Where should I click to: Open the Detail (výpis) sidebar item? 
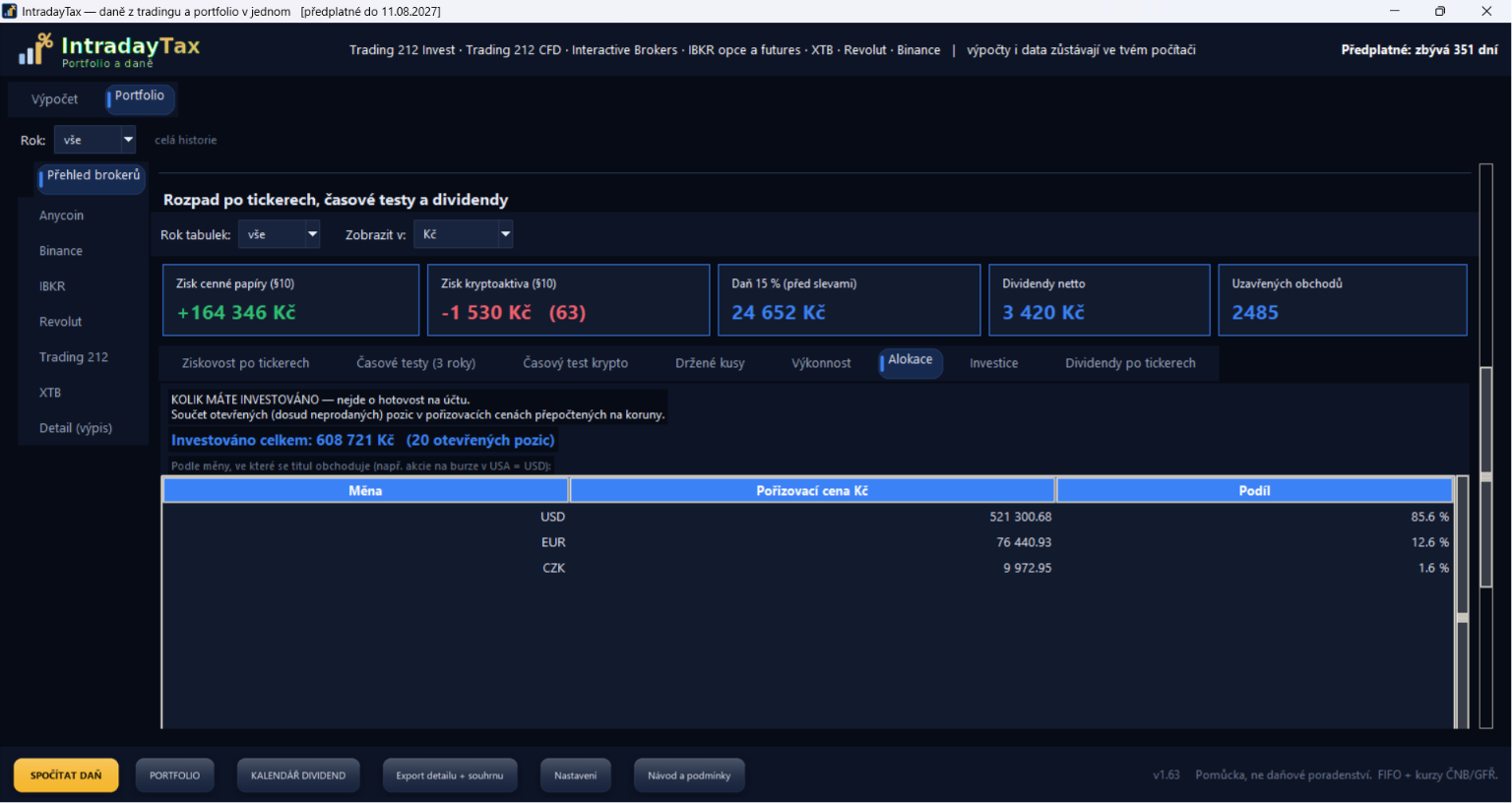(76, 428)
